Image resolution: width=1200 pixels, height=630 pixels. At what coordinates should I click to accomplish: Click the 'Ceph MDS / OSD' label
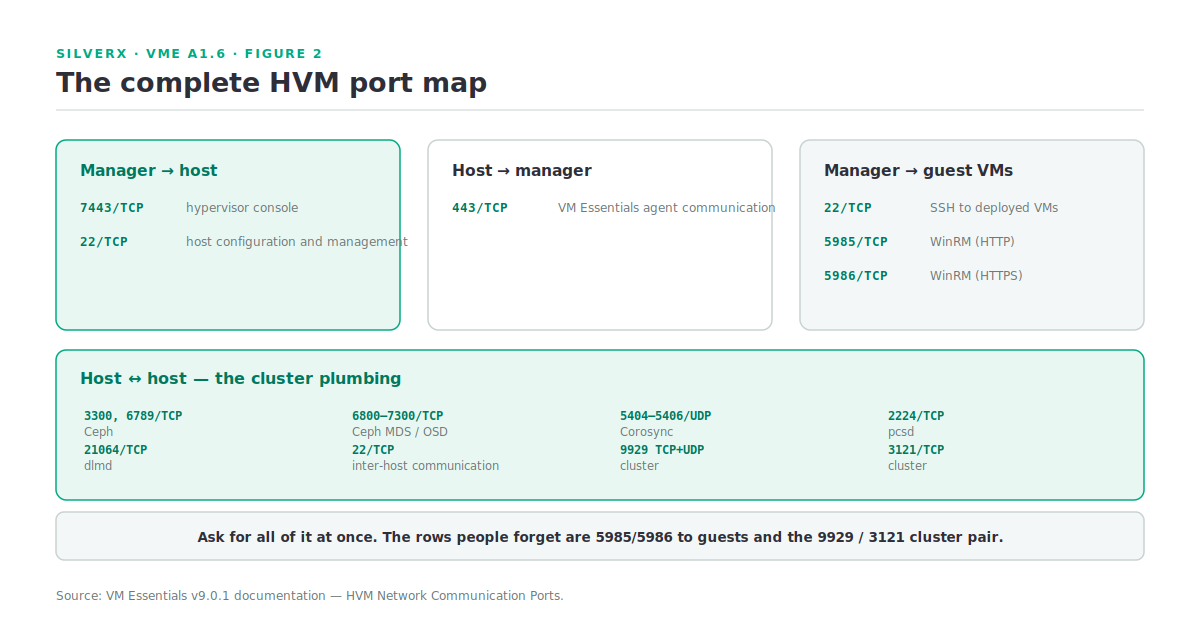(x=400, y=432)
